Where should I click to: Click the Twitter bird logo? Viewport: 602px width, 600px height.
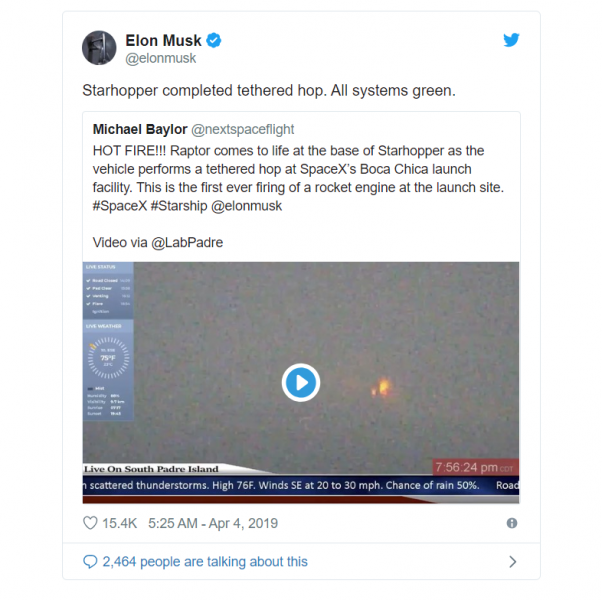tap(511, 40)
